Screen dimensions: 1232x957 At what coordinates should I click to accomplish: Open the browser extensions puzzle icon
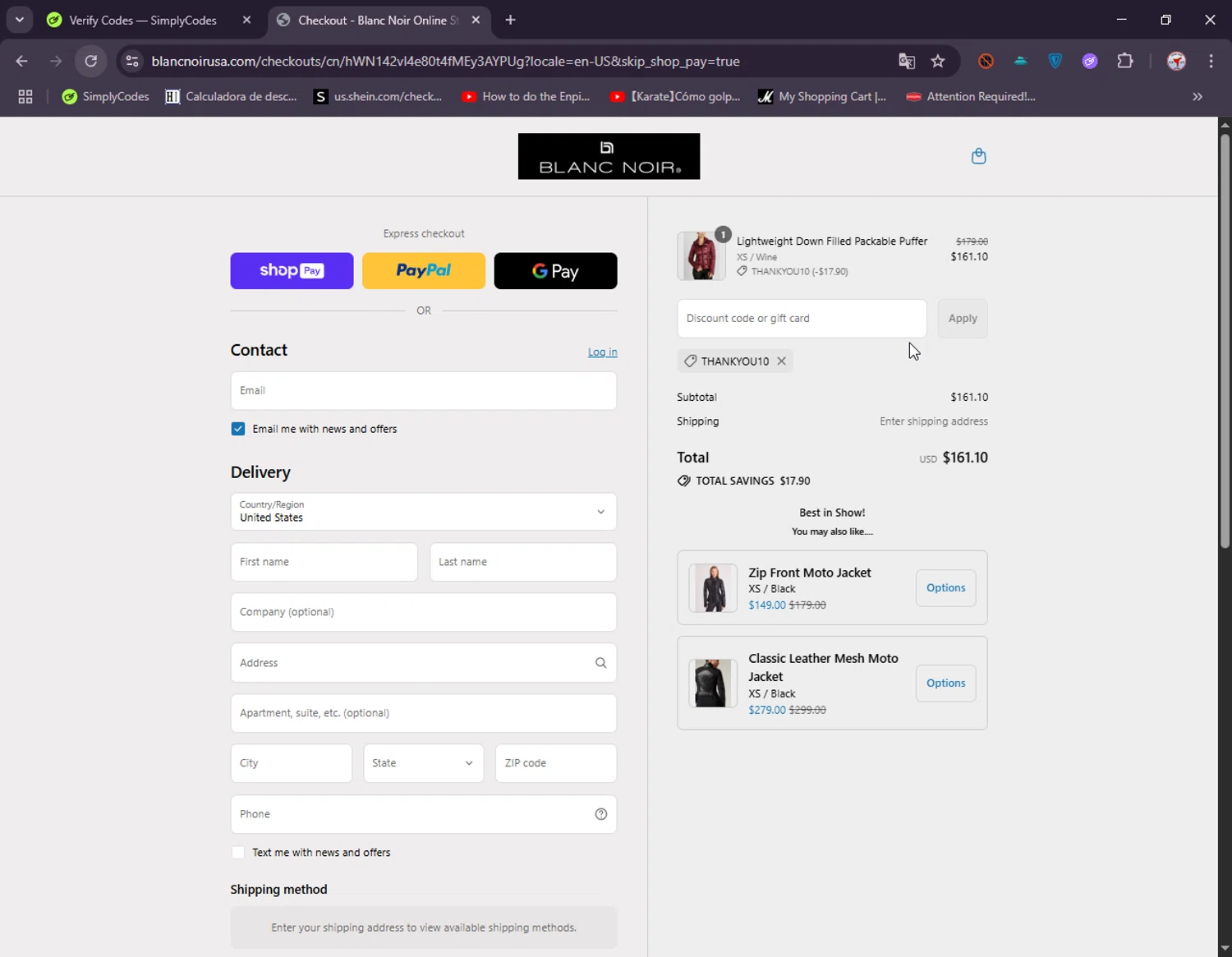coord(1125,61)
